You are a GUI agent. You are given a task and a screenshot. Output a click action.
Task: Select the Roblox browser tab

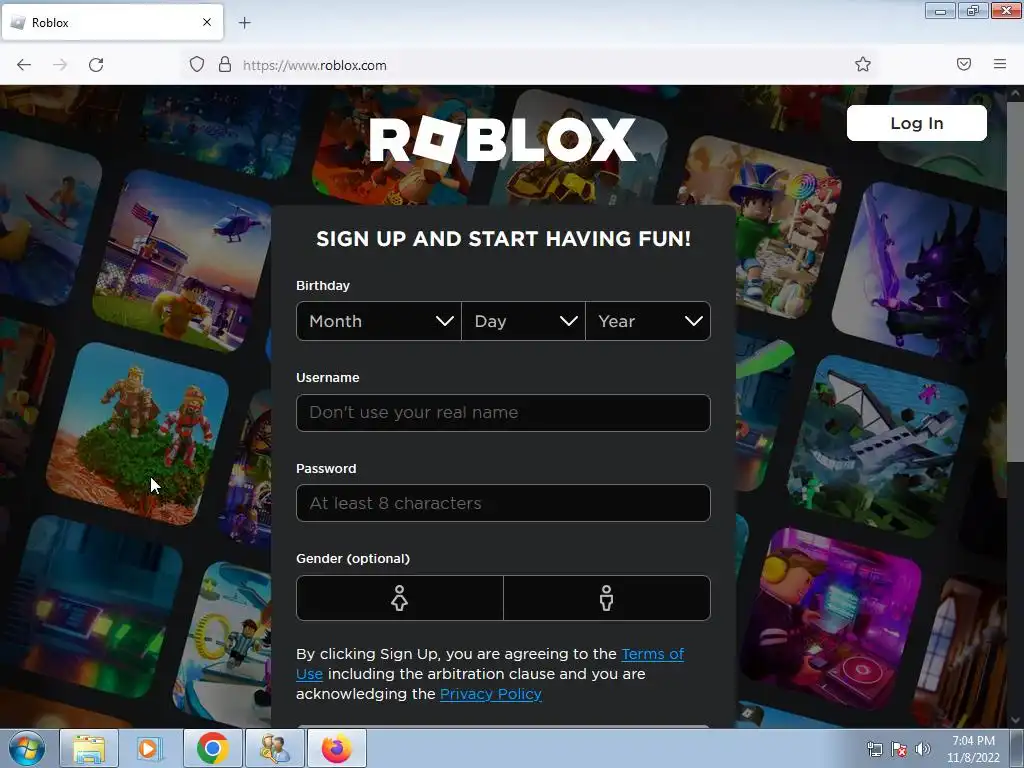[112, 22]
